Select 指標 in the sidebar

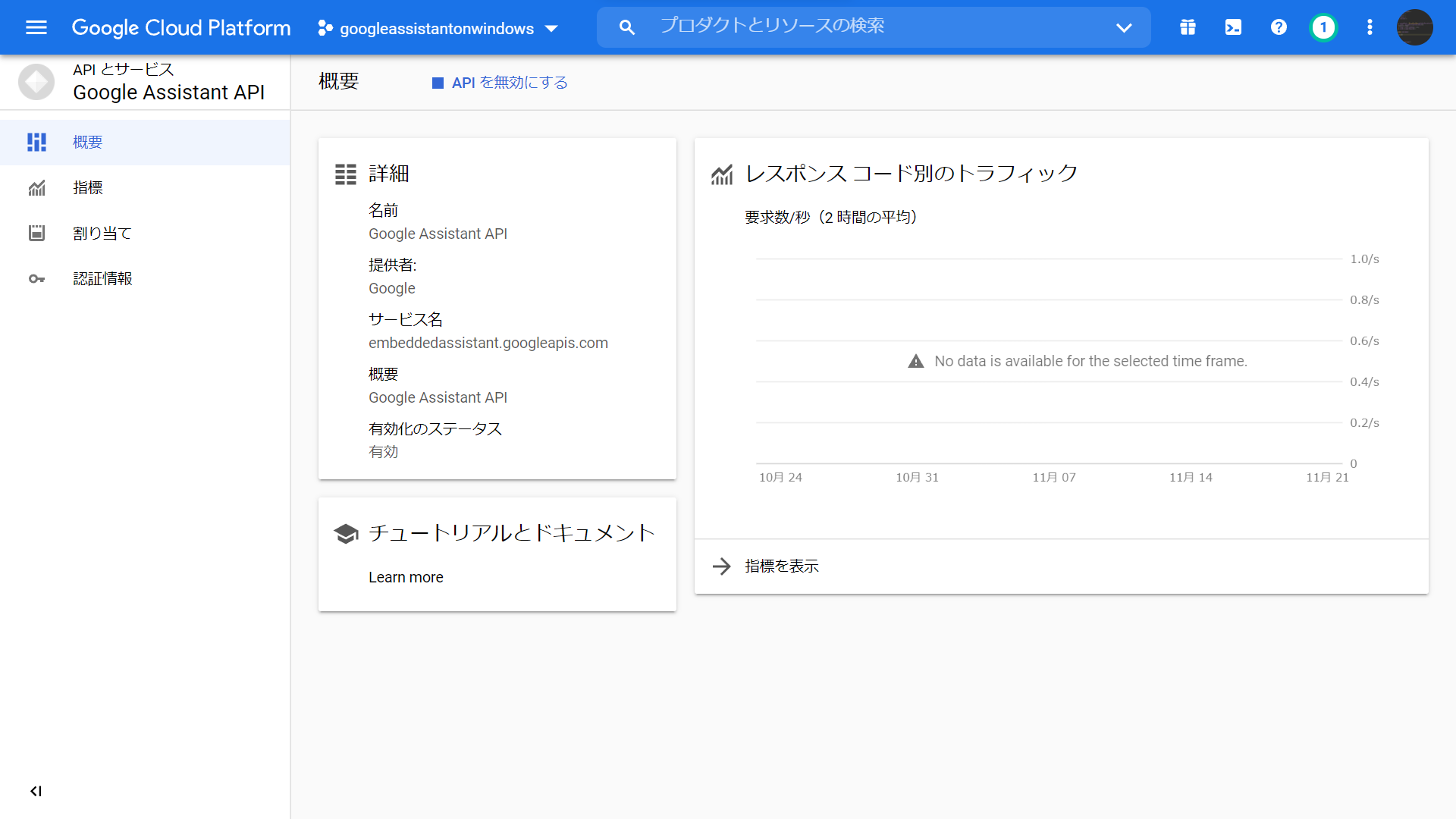pyautogui.click(x=88, y=187)
